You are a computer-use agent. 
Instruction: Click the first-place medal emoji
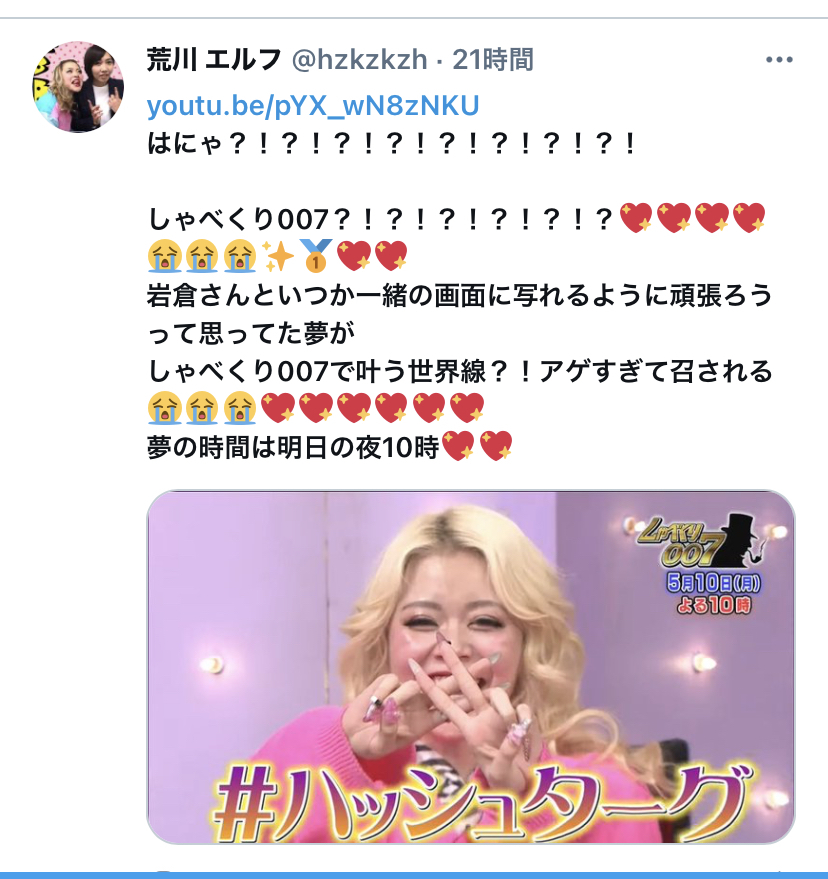[x=316, y=256]
